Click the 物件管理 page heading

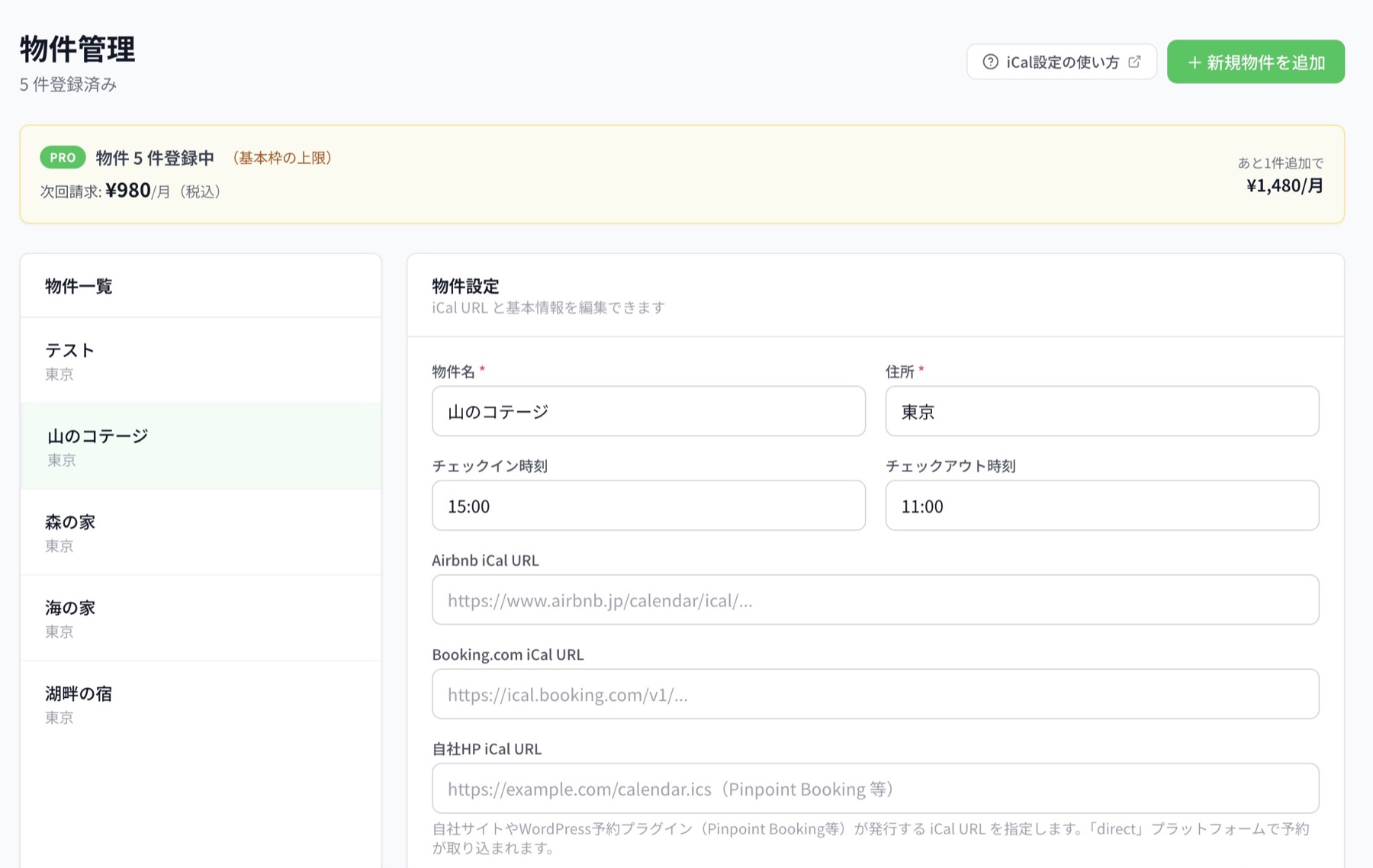(78, 50)
